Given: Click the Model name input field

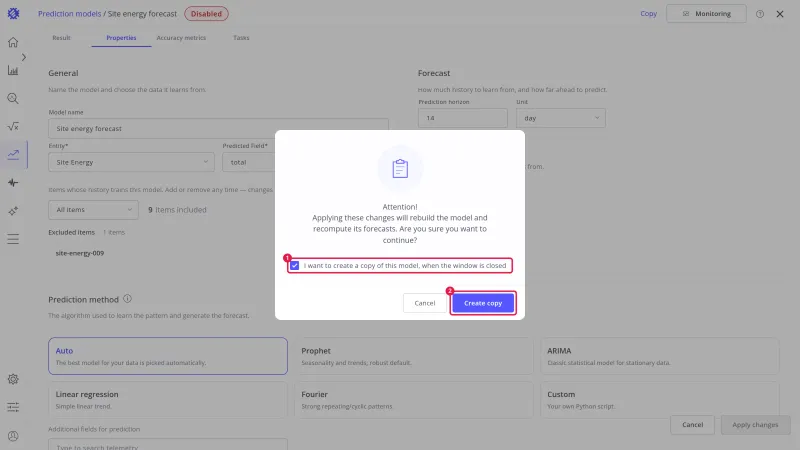Looking at the screenshot, I should (x=218, y=129).
